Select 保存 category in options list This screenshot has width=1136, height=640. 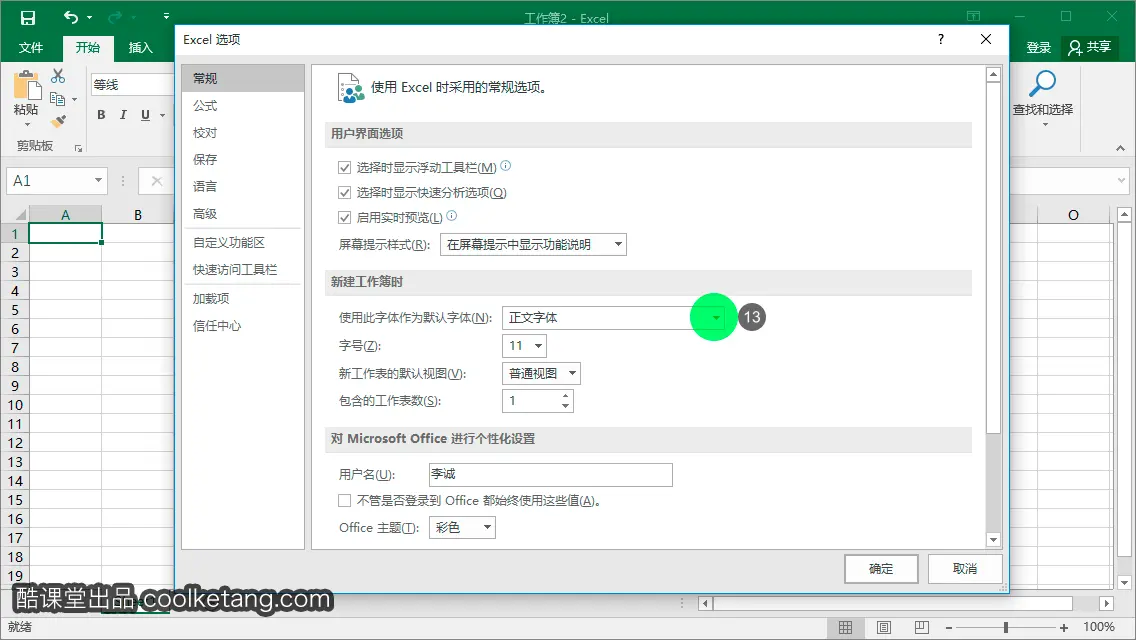point(243,159)
